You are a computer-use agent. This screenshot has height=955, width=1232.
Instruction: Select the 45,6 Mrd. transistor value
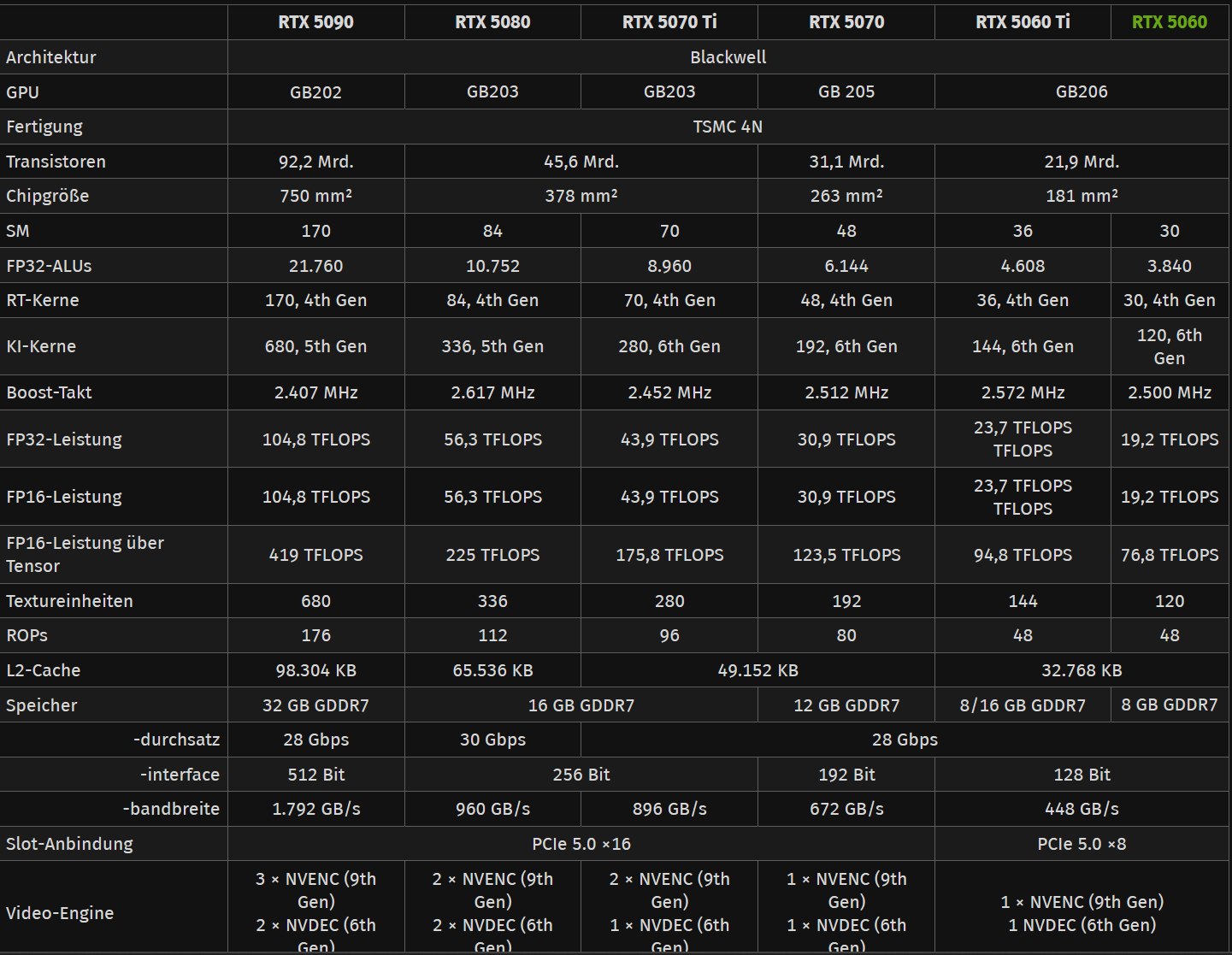point(581,162)
